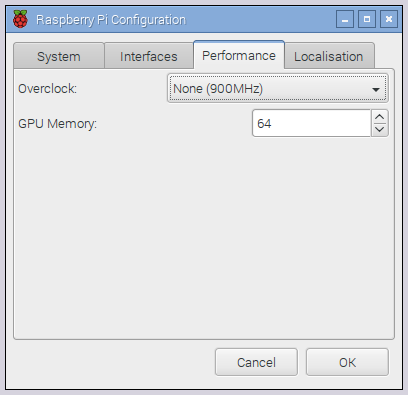
Task: Click the Cancel button
Action: (x=256, y=362)
